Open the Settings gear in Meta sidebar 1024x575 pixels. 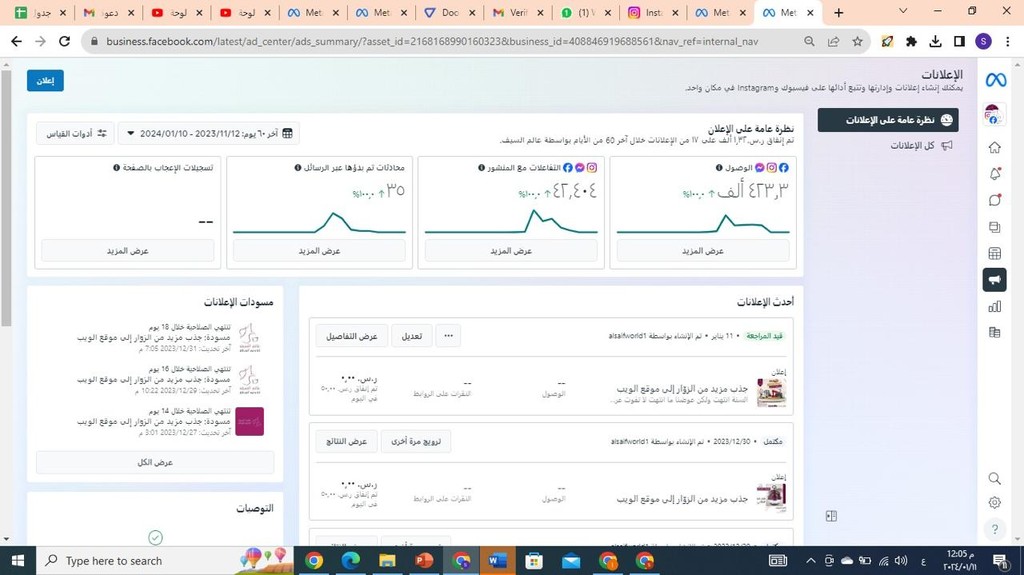(x=995, y=502)
